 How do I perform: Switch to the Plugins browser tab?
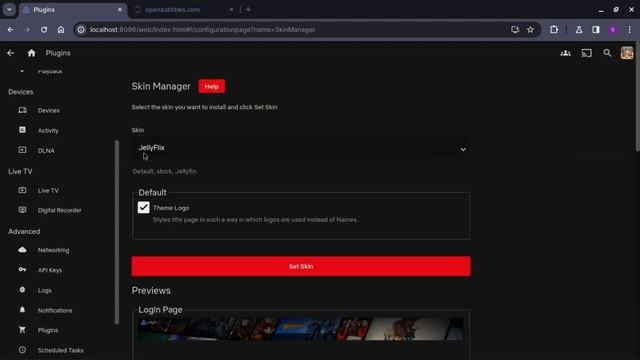pos(73,9)
